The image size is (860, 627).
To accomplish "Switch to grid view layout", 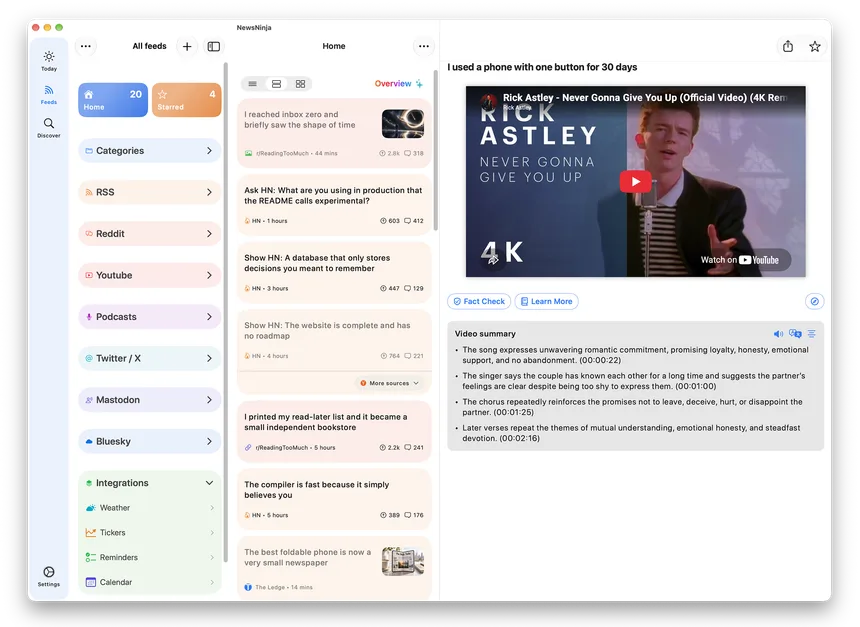I will tap(300, 84).
